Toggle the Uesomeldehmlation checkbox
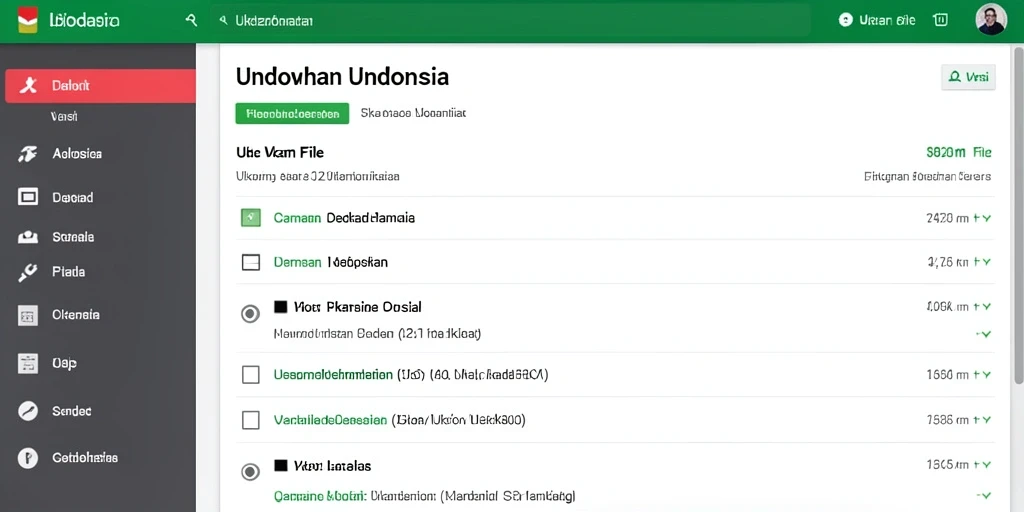1024x512 pixels. (251, 375)
